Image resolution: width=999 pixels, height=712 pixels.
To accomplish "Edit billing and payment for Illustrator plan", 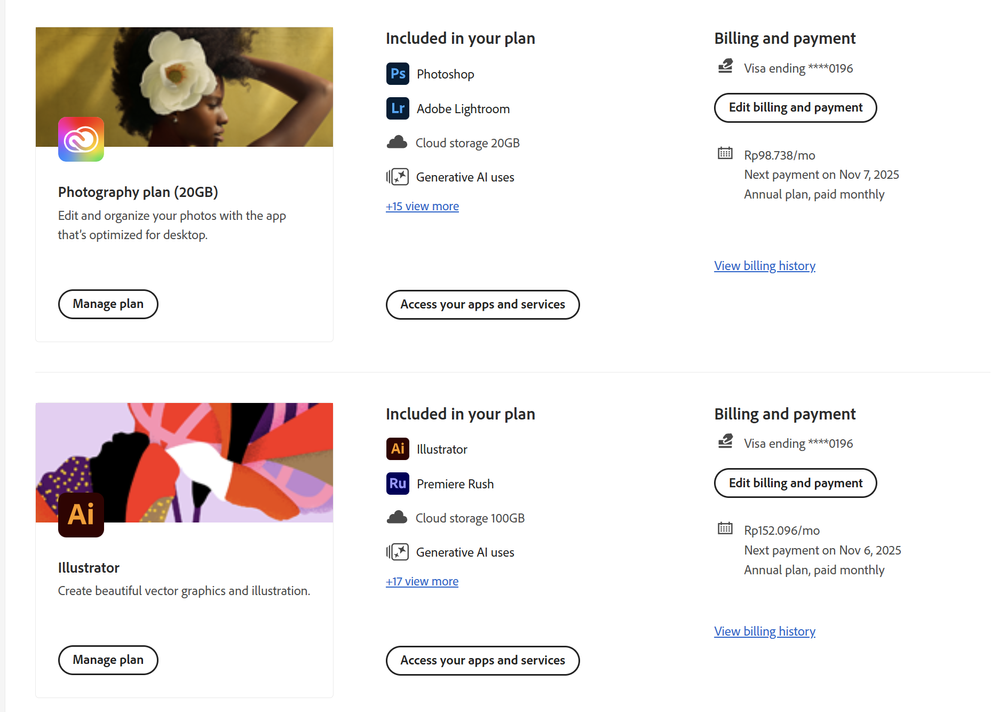I will tap(795, 483).
